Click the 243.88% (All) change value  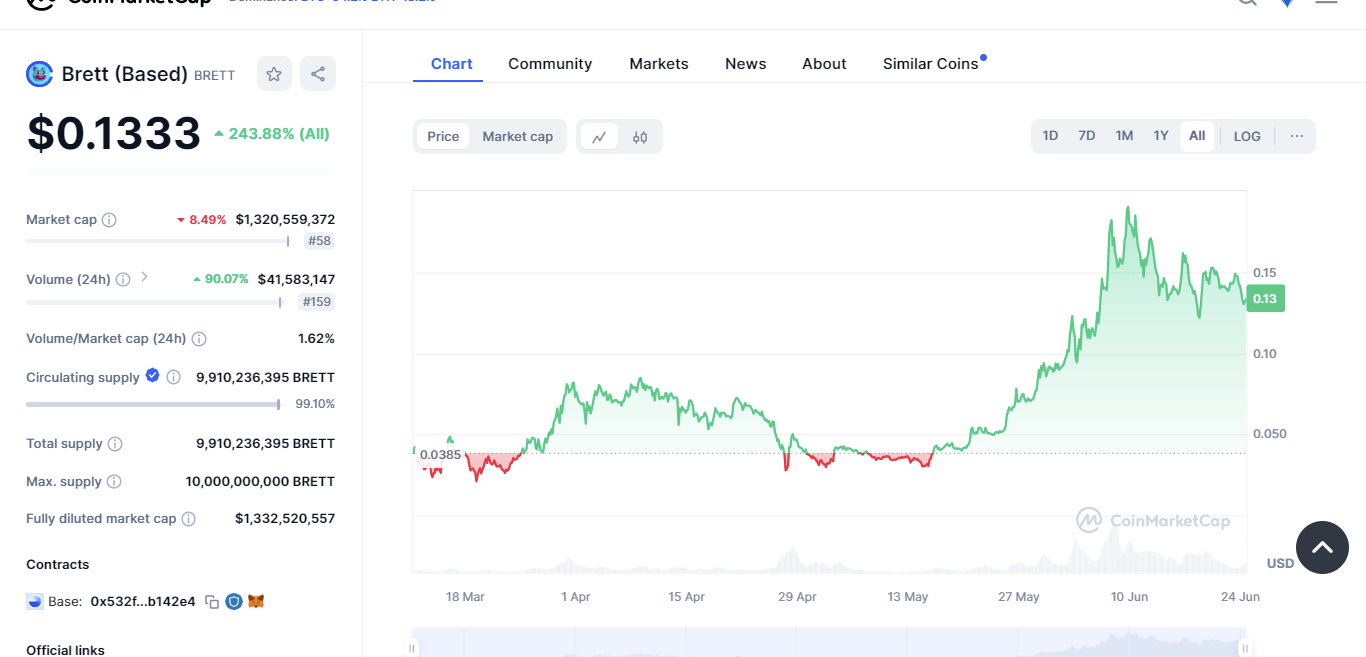point(272,134)
